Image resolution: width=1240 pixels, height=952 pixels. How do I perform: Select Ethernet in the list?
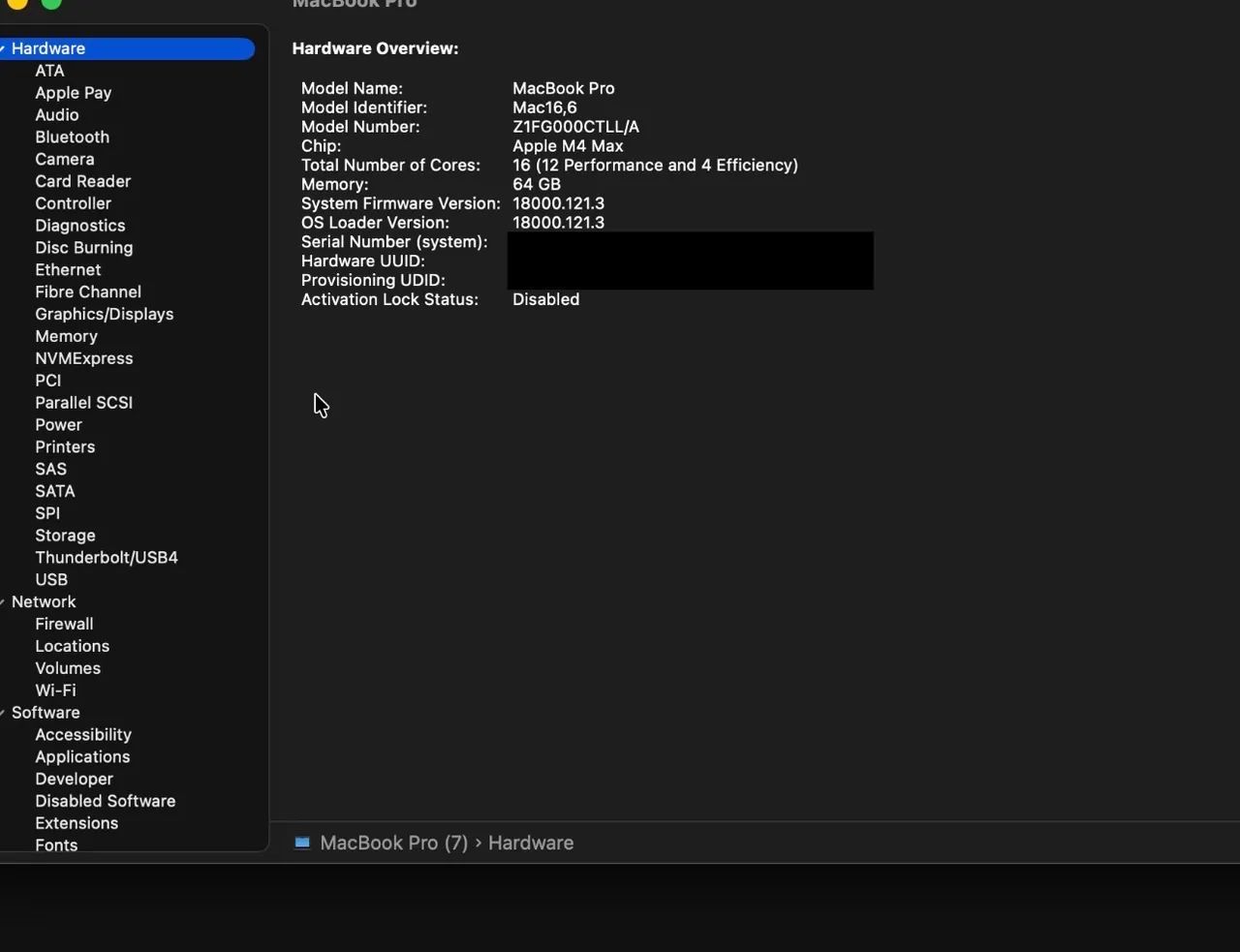(x=68, y=270)
